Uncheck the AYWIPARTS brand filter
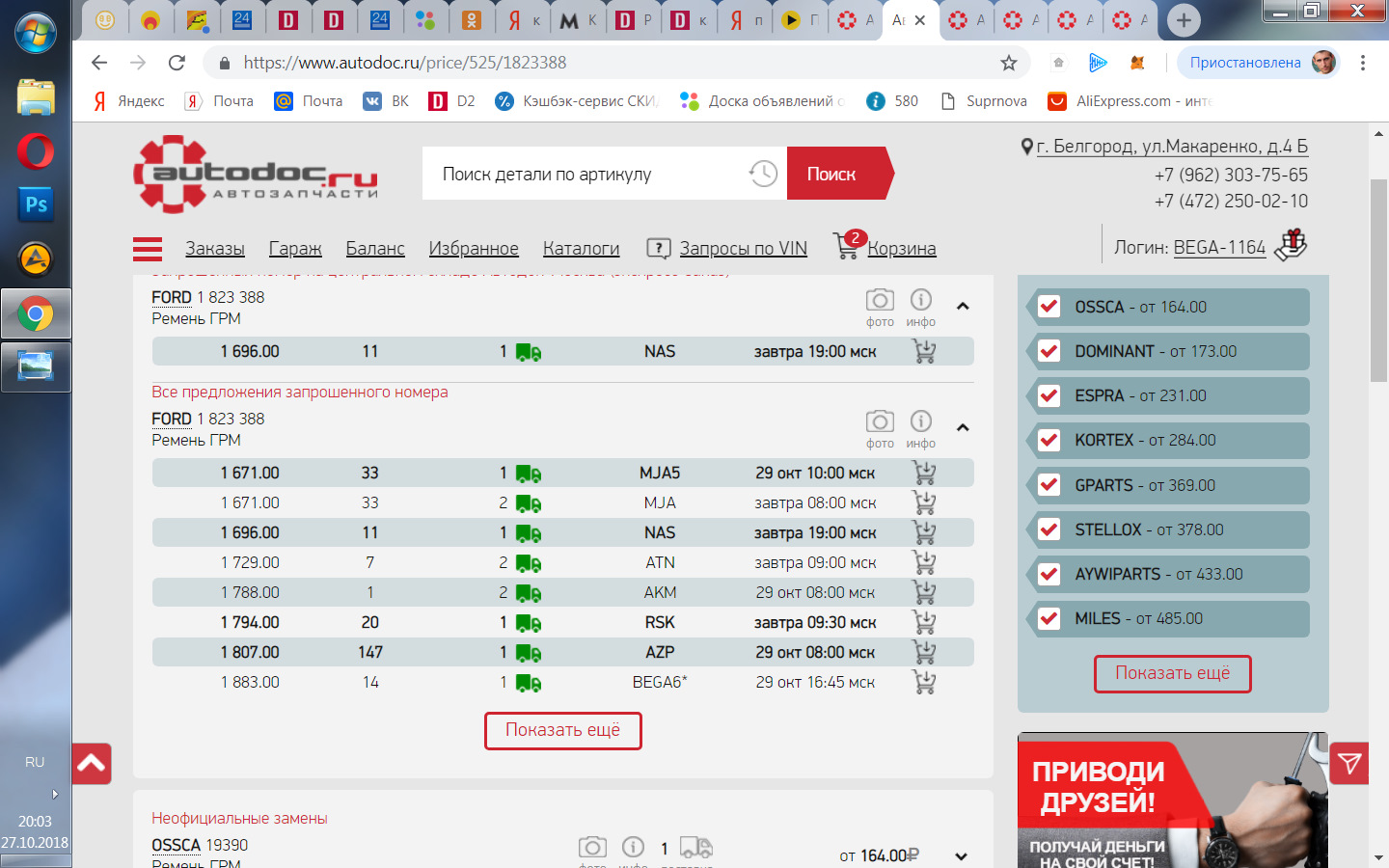 pyautogui.click(x=1049, y=574)
